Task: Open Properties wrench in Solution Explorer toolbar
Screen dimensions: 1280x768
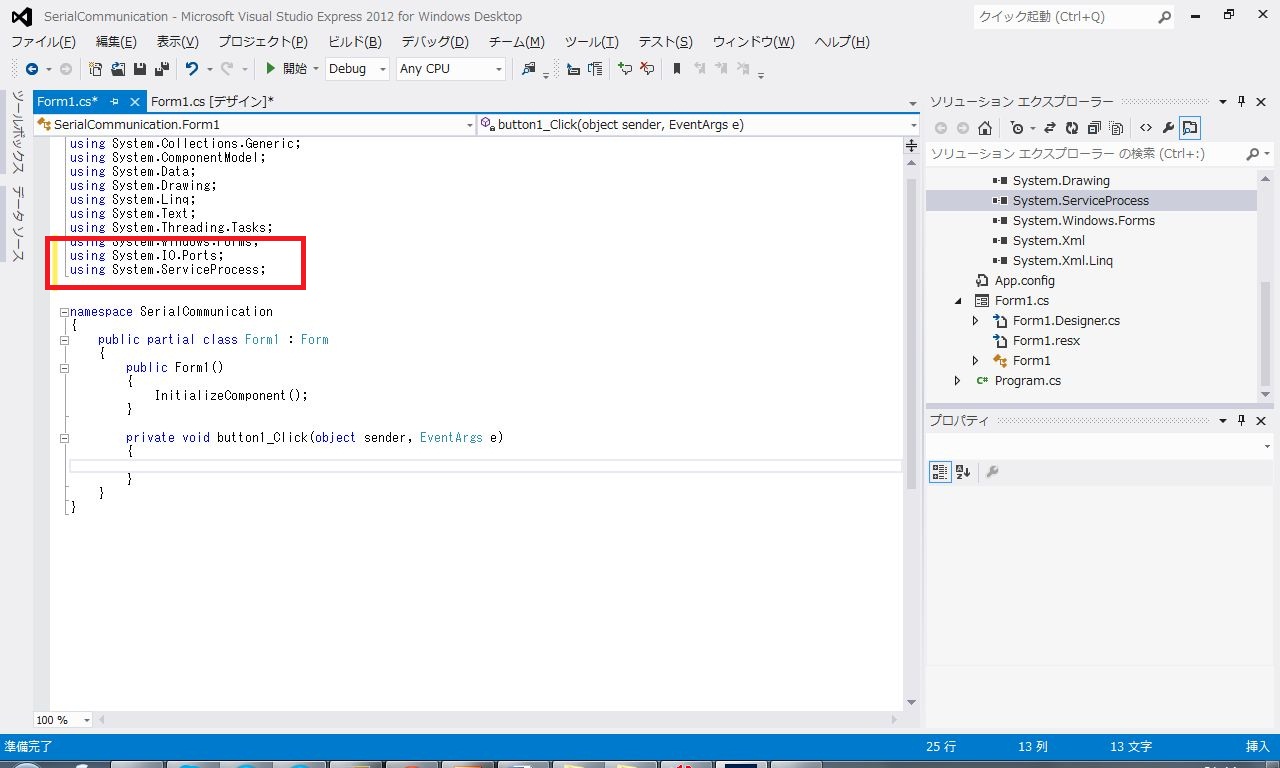Action: click(1168, 128)
